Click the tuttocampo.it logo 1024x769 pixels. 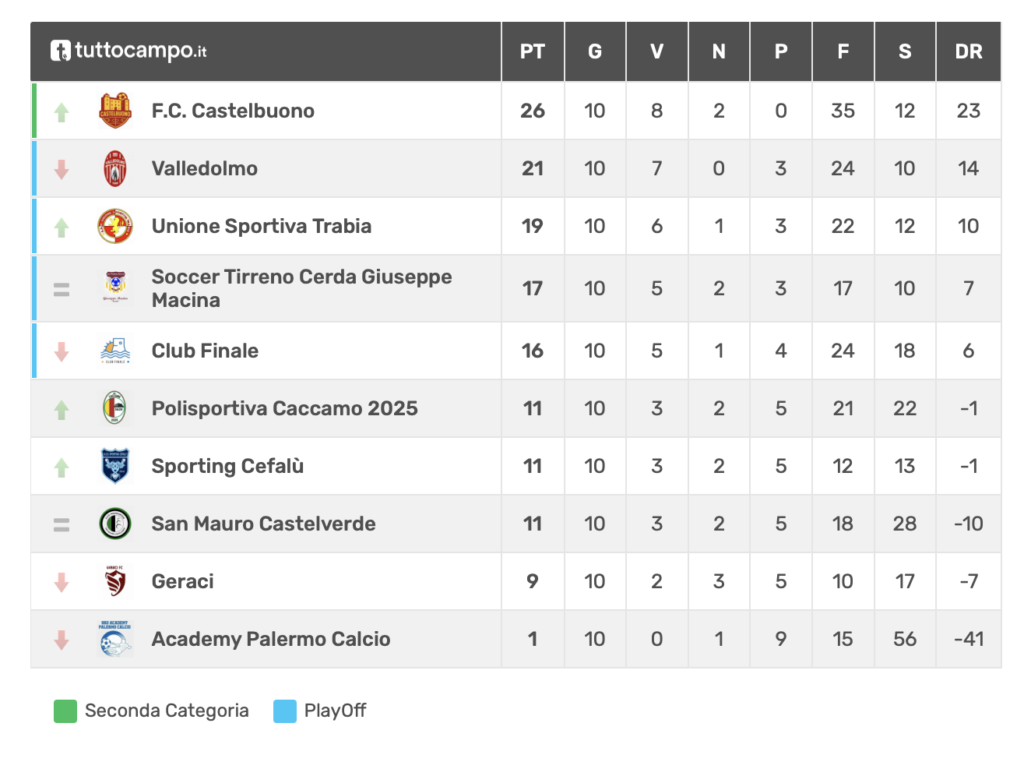(129, 51)
